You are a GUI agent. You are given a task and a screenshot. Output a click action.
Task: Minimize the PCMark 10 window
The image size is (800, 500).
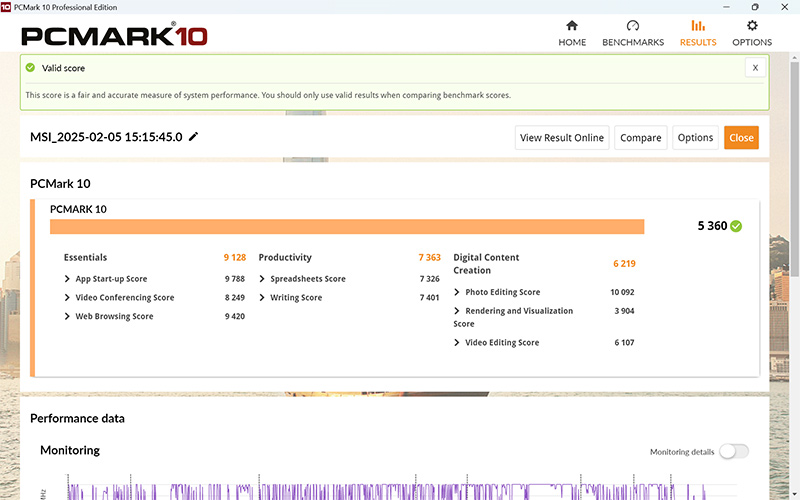(x=727, y=7)
